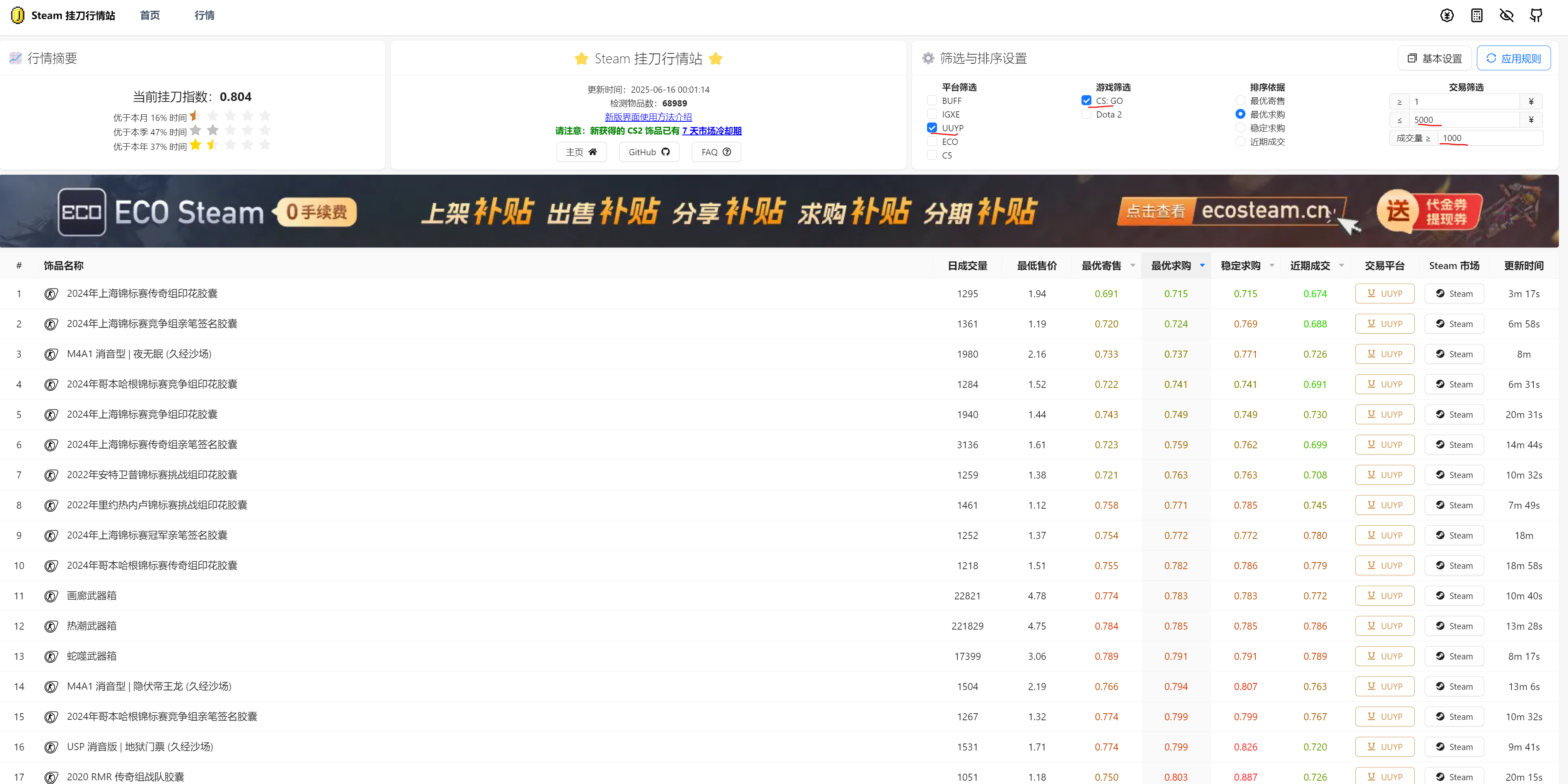The height and width of the screenshot is (784, 1568).
Task: Click the right star beside Steam 挂刀行情站 title
Action: coord(716,58)
